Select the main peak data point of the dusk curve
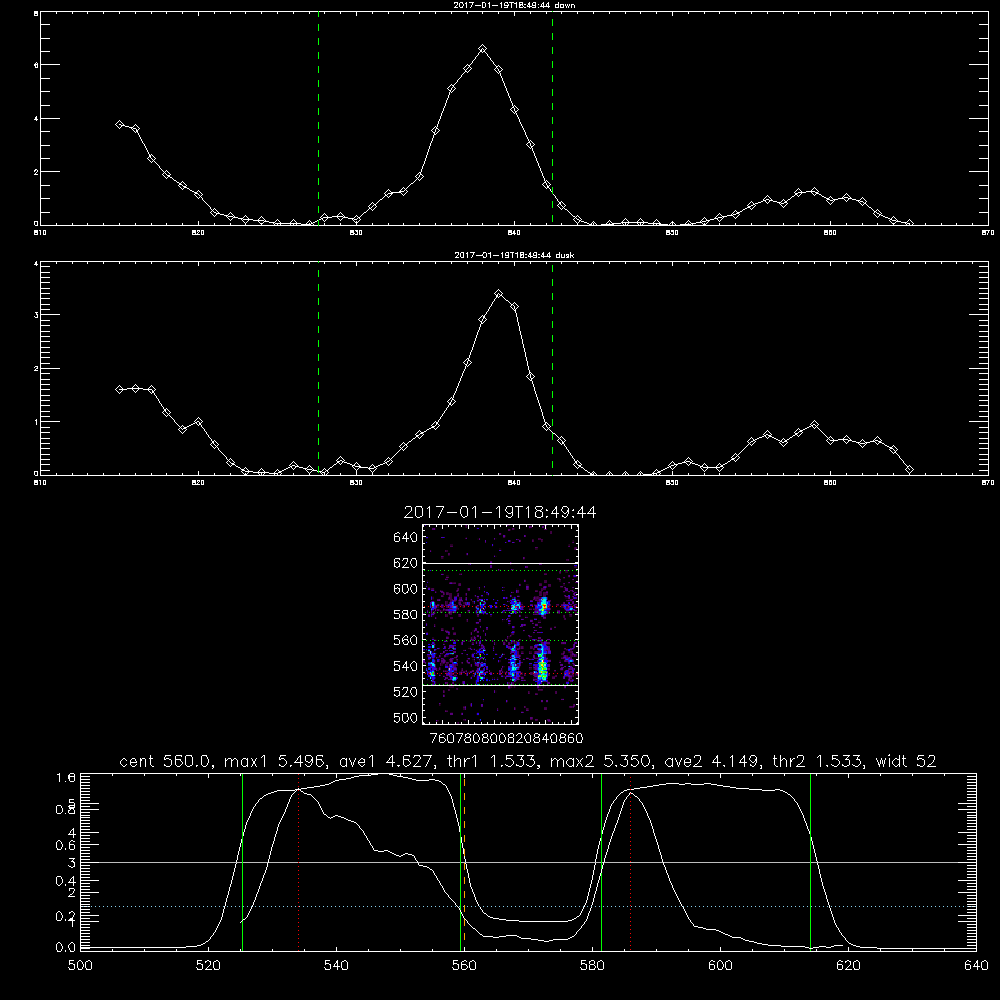The height and width of the screenshot is (1000, 1000). click(499, 294)
